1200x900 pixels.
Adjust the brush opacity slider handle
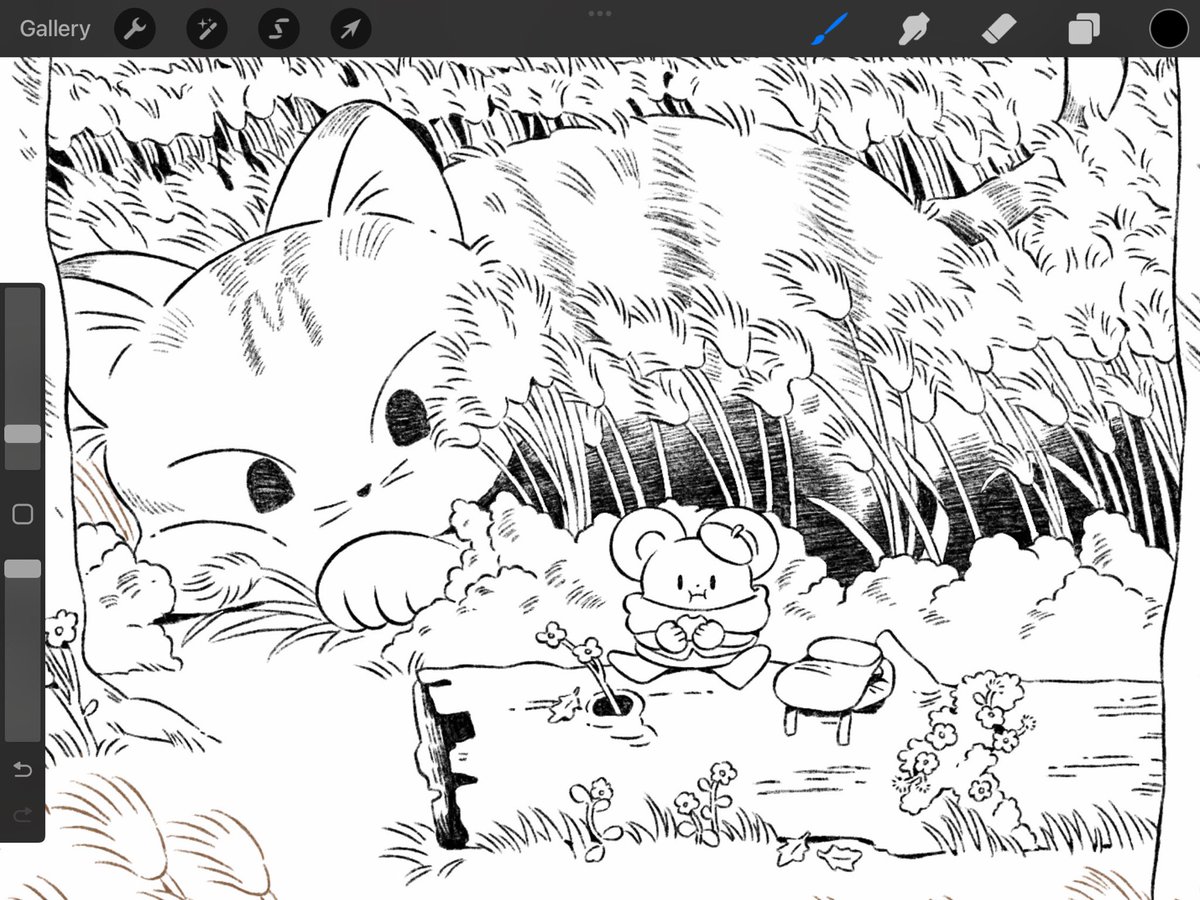tap(22, 568)
